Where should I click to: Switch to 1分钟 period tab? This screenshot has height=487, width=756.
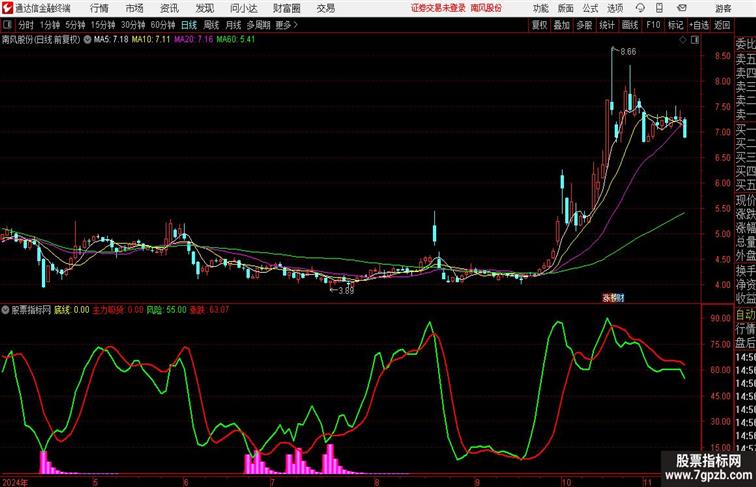point(50,25)
